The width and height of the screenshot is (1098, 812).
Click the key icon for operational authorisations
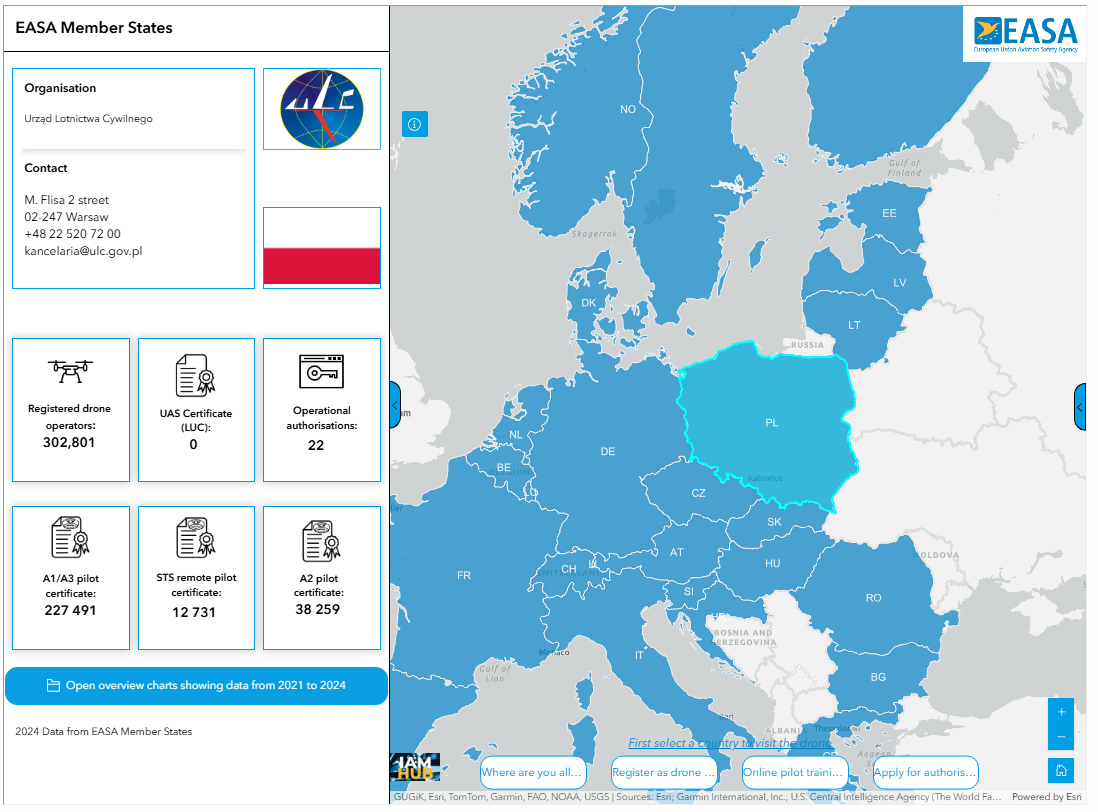click(321, 372)
